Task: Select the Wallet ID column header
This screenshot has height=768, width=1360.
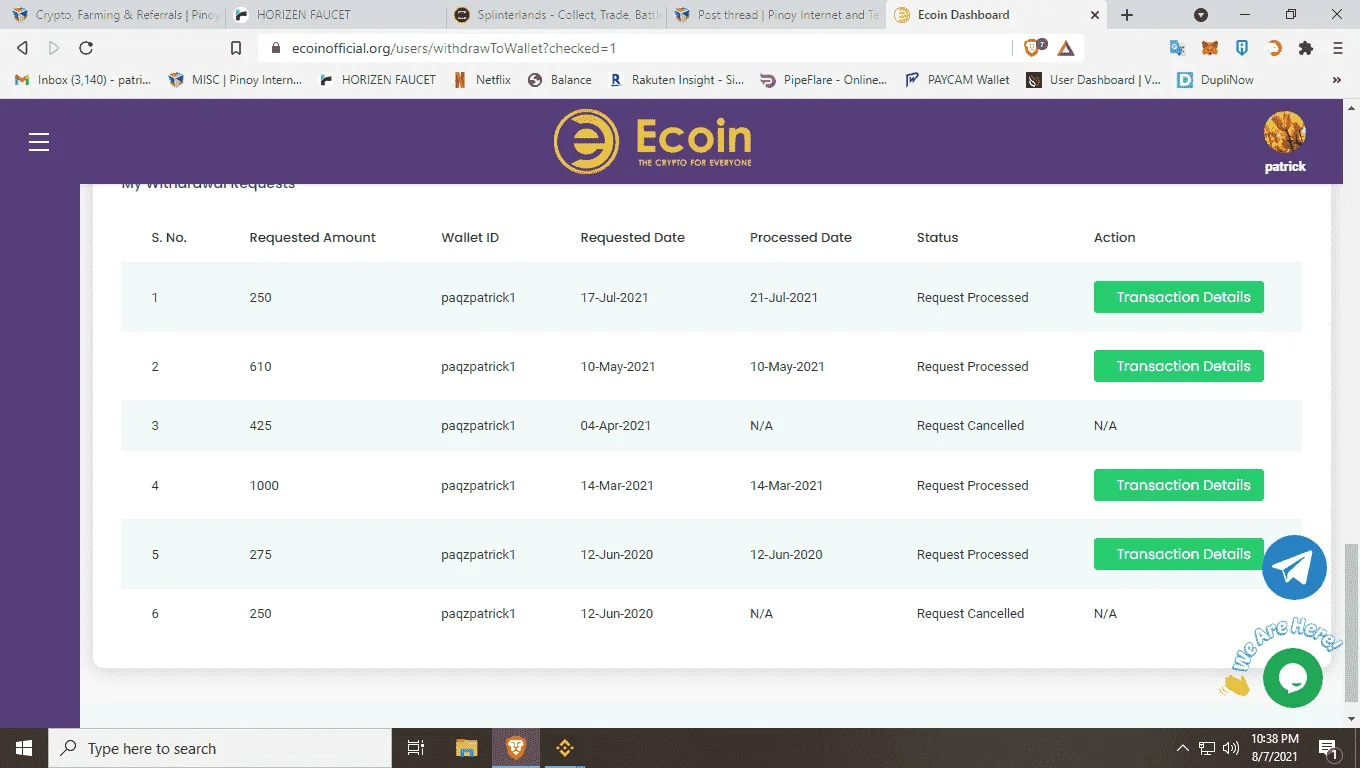Action: 469,237
